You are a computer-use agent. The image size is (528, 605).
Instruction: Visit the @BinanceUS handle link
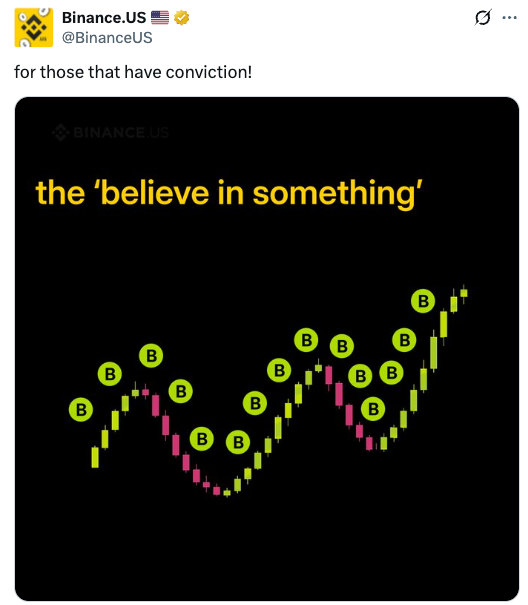(x=107, y=38)
